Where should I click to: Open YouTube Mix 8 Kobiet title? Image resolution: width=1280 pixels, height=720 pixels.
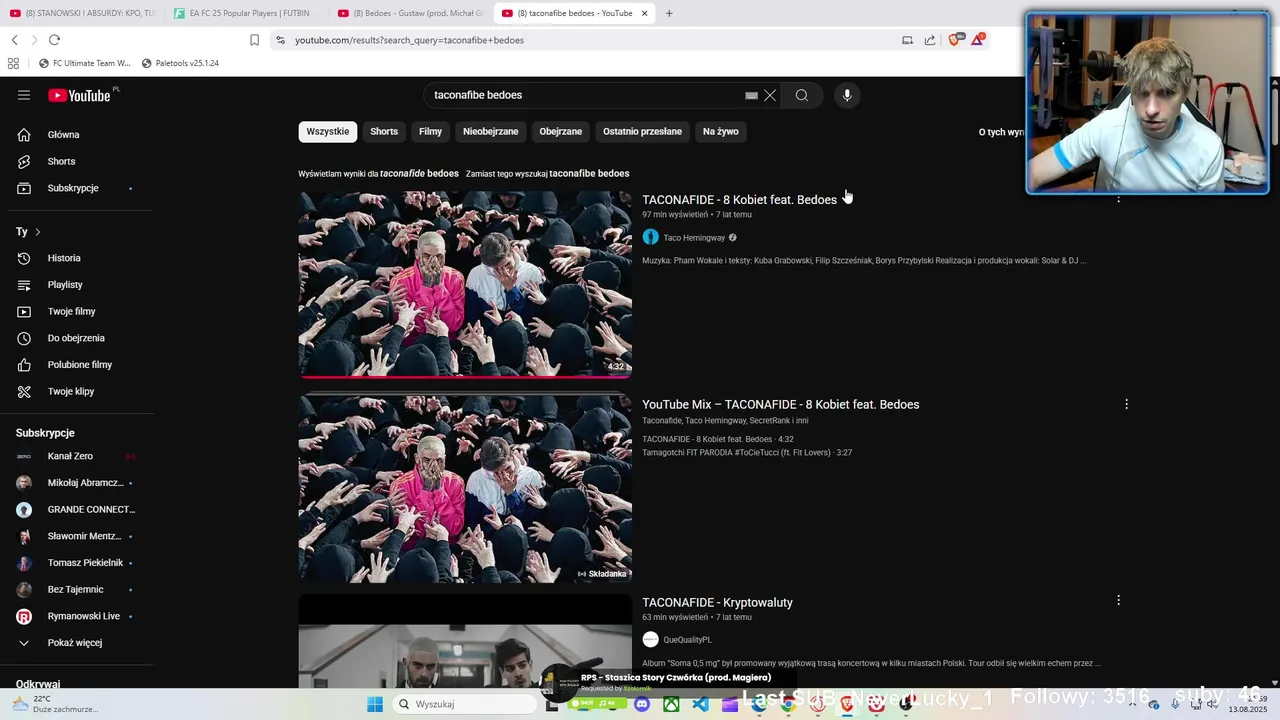pos(780,405)
